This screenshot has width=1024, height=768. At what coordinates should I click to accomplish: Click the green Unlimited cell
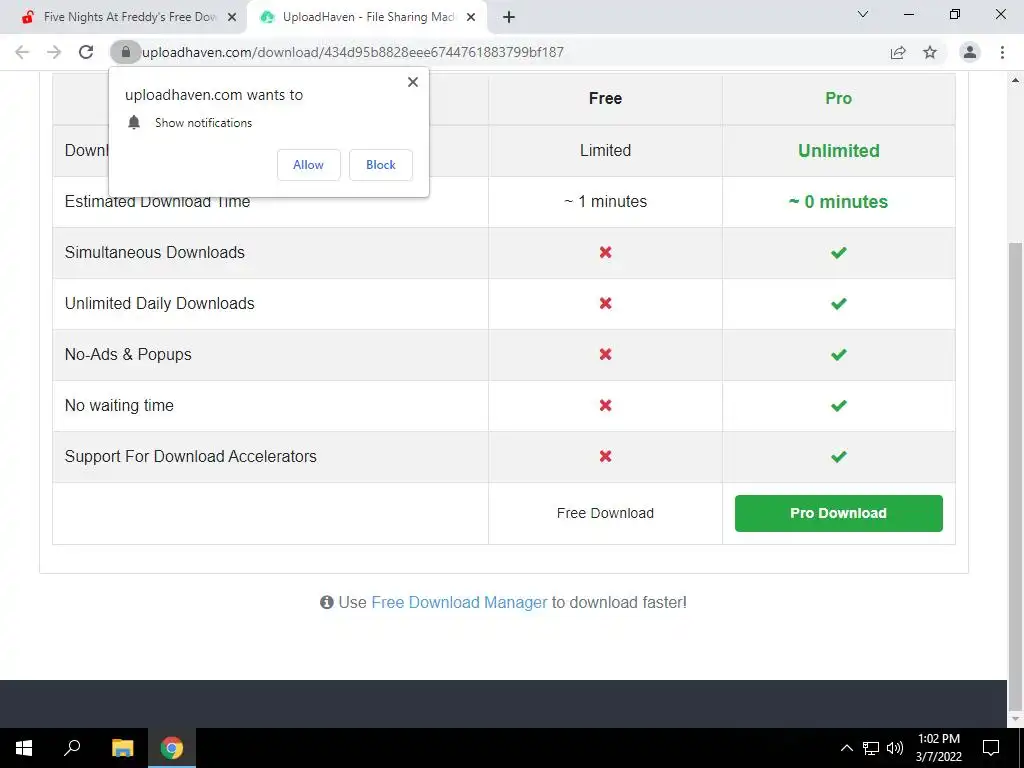click(x=839, y=150)
